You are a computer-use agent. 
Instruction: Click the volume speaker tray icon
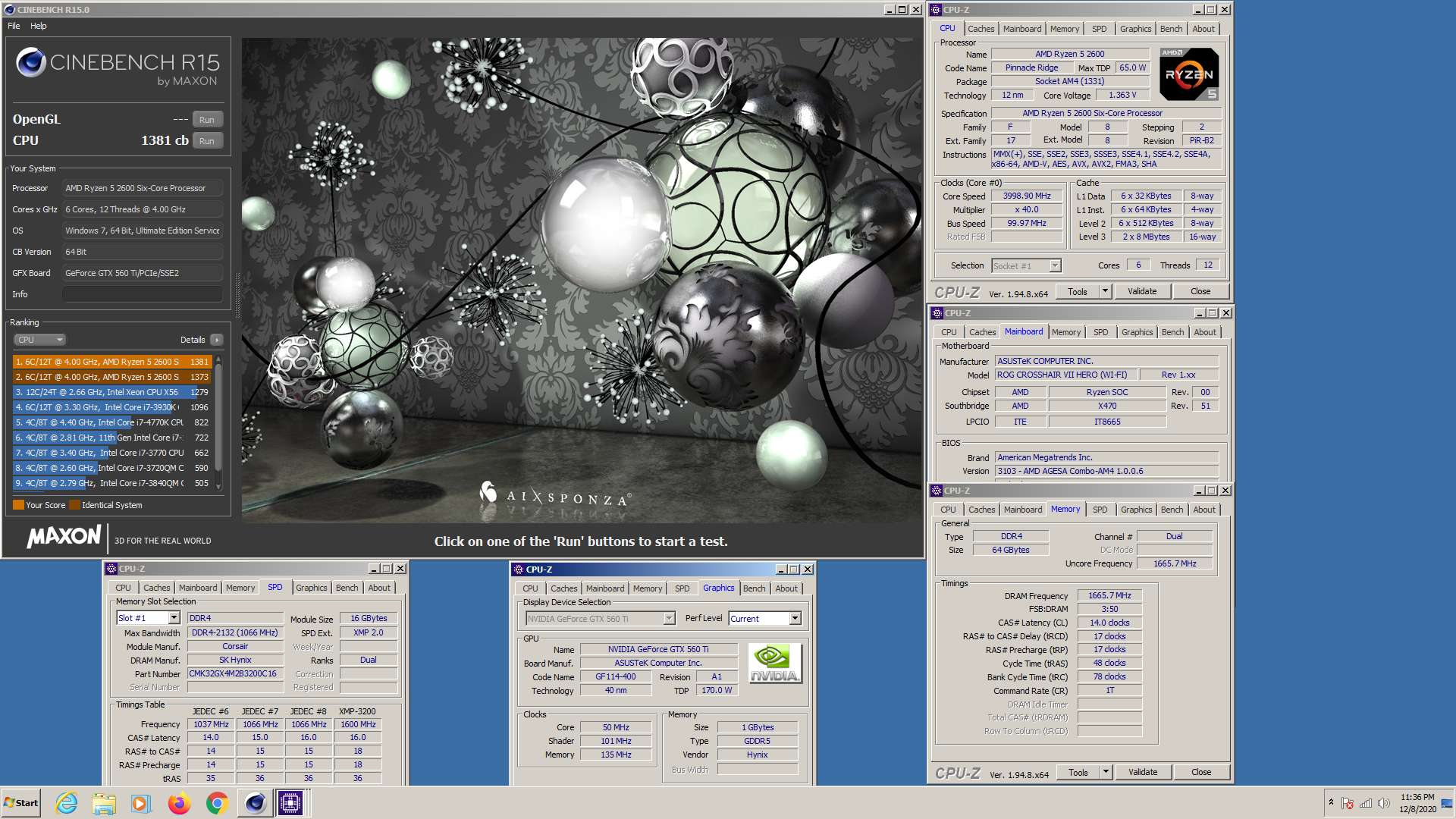tap(1383, 803)
